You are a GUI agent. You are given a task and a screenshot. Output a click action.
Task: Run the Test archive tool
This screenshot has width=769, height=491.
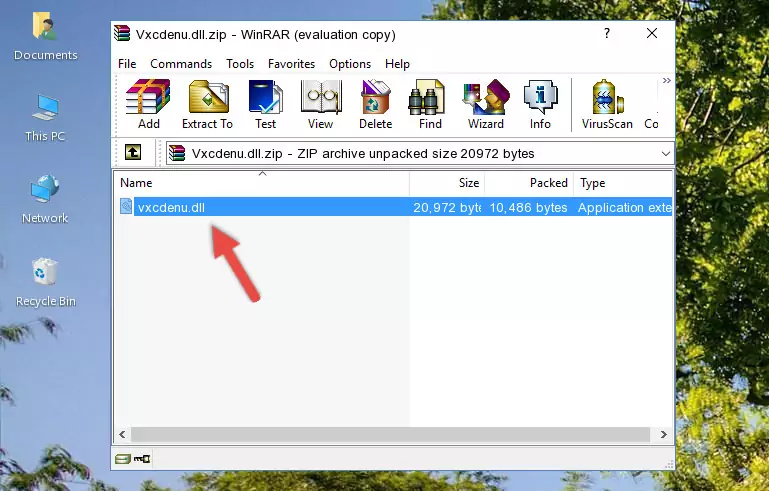pos(265,104)
